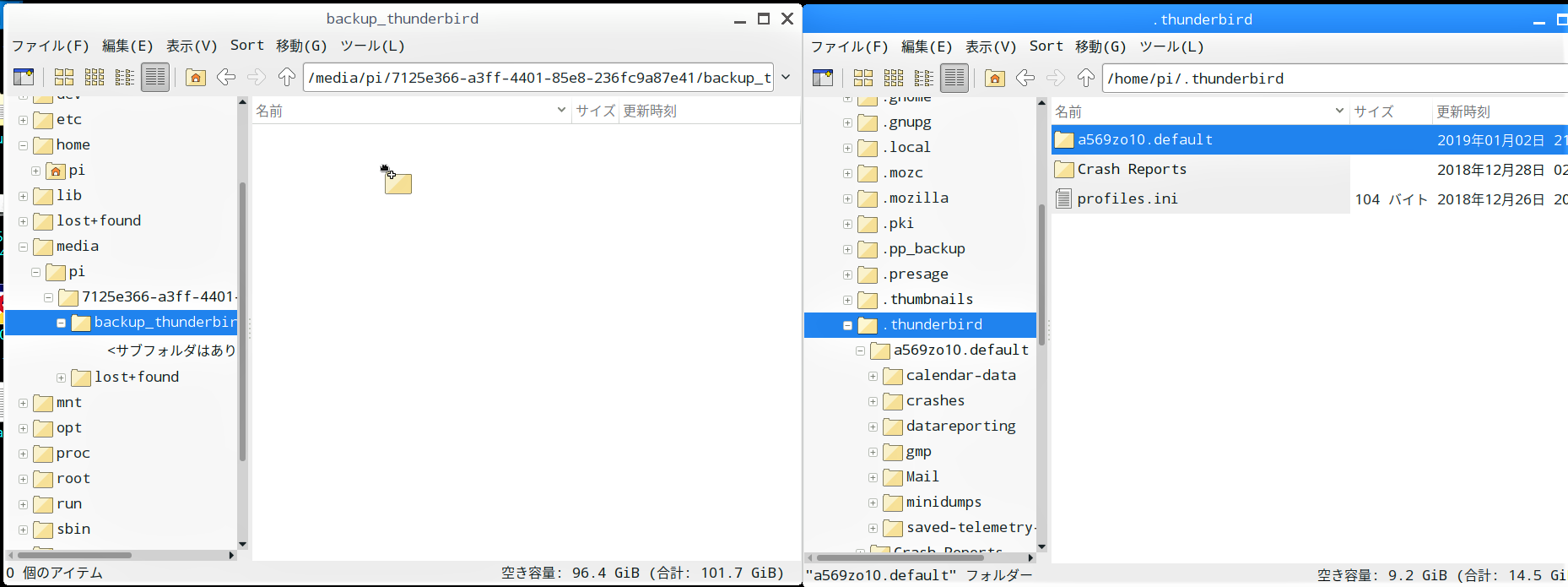
Task: Open new window icon in .thunderbird toolbar
Action: [x=823, y=79]
